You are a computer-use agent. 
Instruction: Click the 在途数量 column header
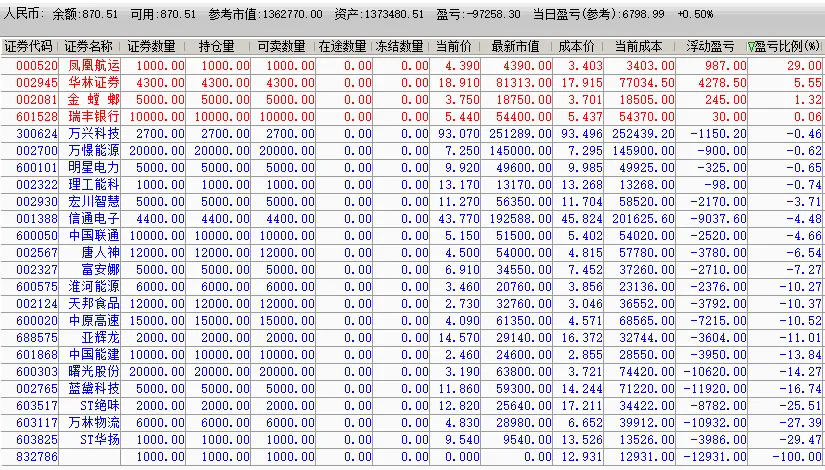click(342, 46)
